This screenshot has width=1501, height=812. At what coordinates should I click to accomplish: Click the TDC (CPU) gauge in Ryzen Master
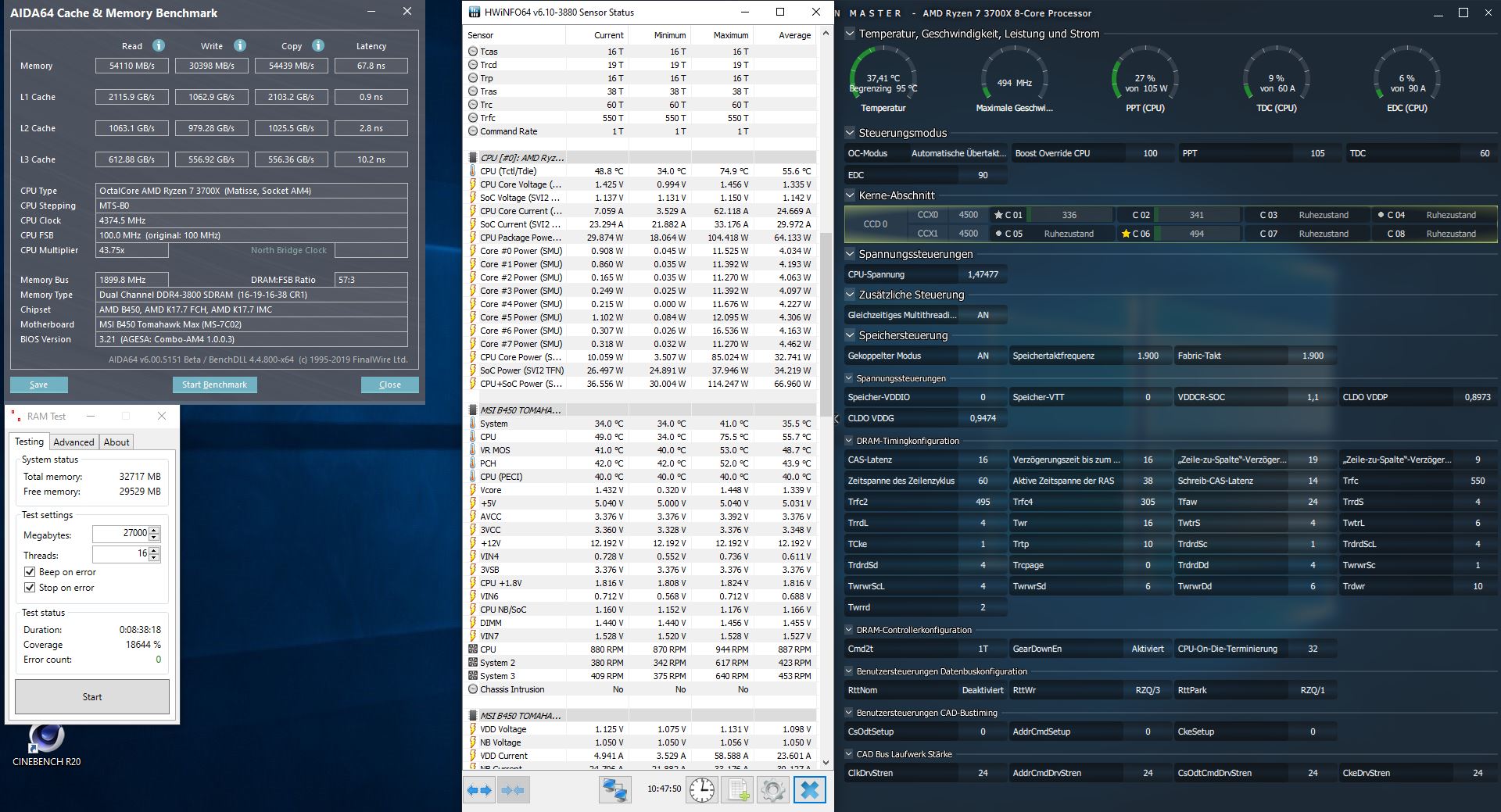point(1276,79)
